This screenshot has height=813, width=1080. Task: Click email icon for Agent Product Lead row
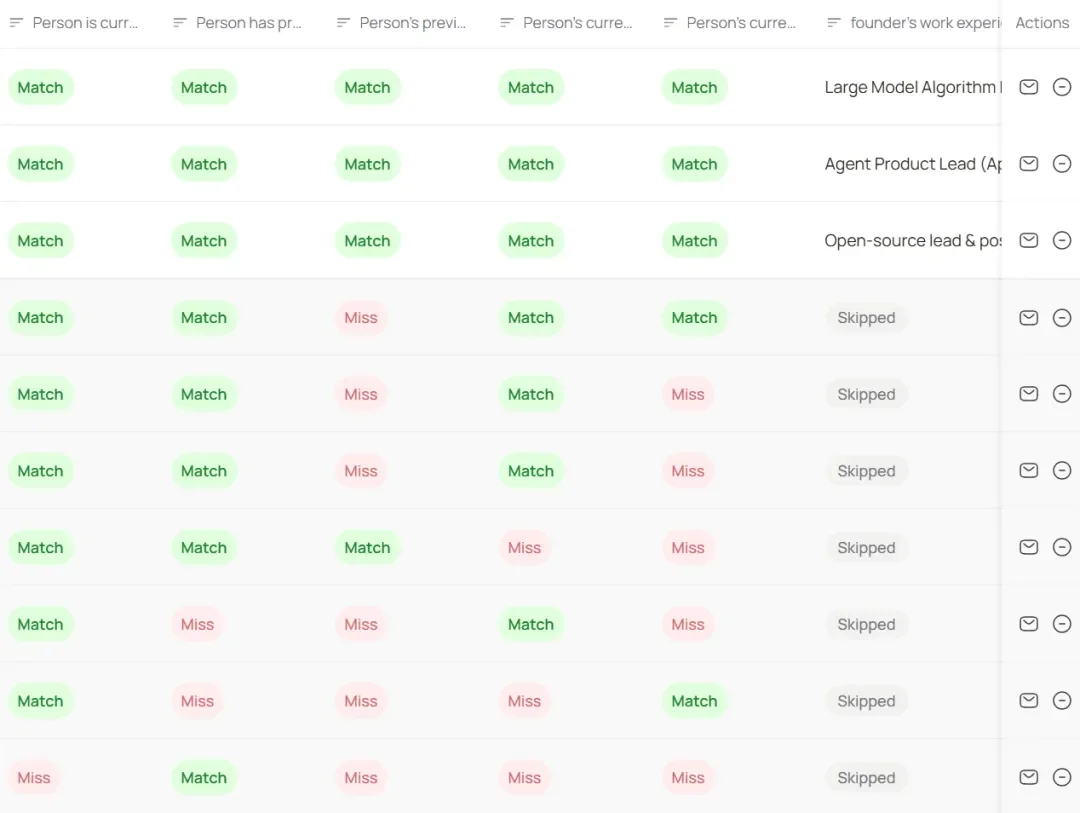click(1028, 163)
